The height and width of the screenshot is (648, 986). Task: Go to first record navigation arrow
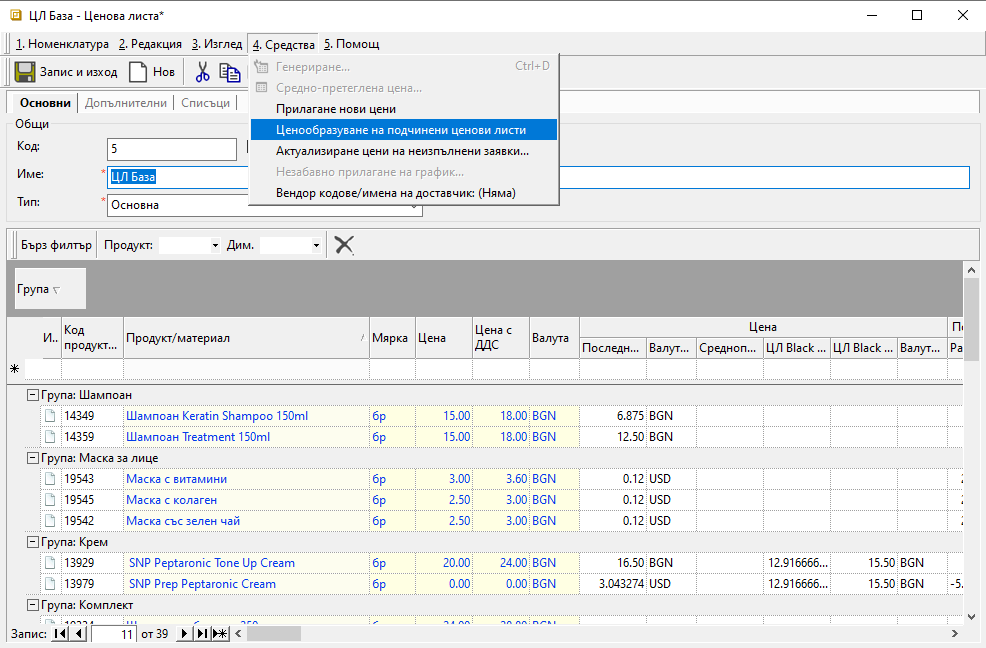pyautogui.click(x=59, y=633)
